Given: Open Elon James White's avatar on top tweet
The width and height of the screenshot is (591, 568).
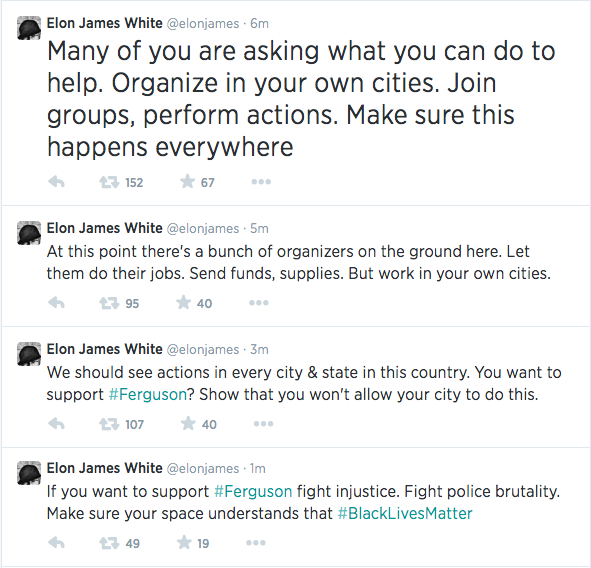Looking at the screenshot, I should pos(29,28).
